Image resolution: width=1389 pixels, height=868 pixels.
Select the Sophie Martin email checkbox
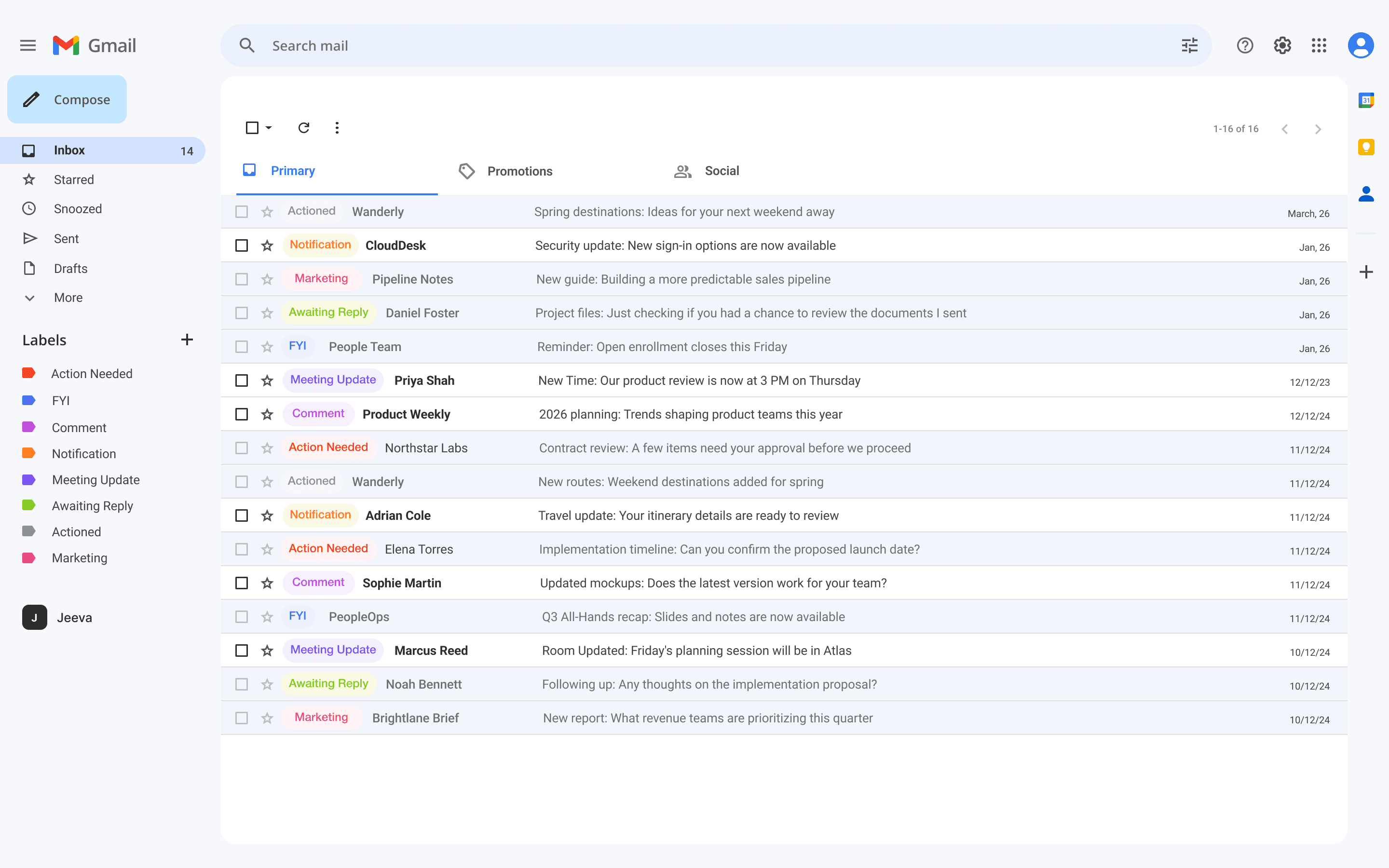pyautogui.click(x=242, y=583)
